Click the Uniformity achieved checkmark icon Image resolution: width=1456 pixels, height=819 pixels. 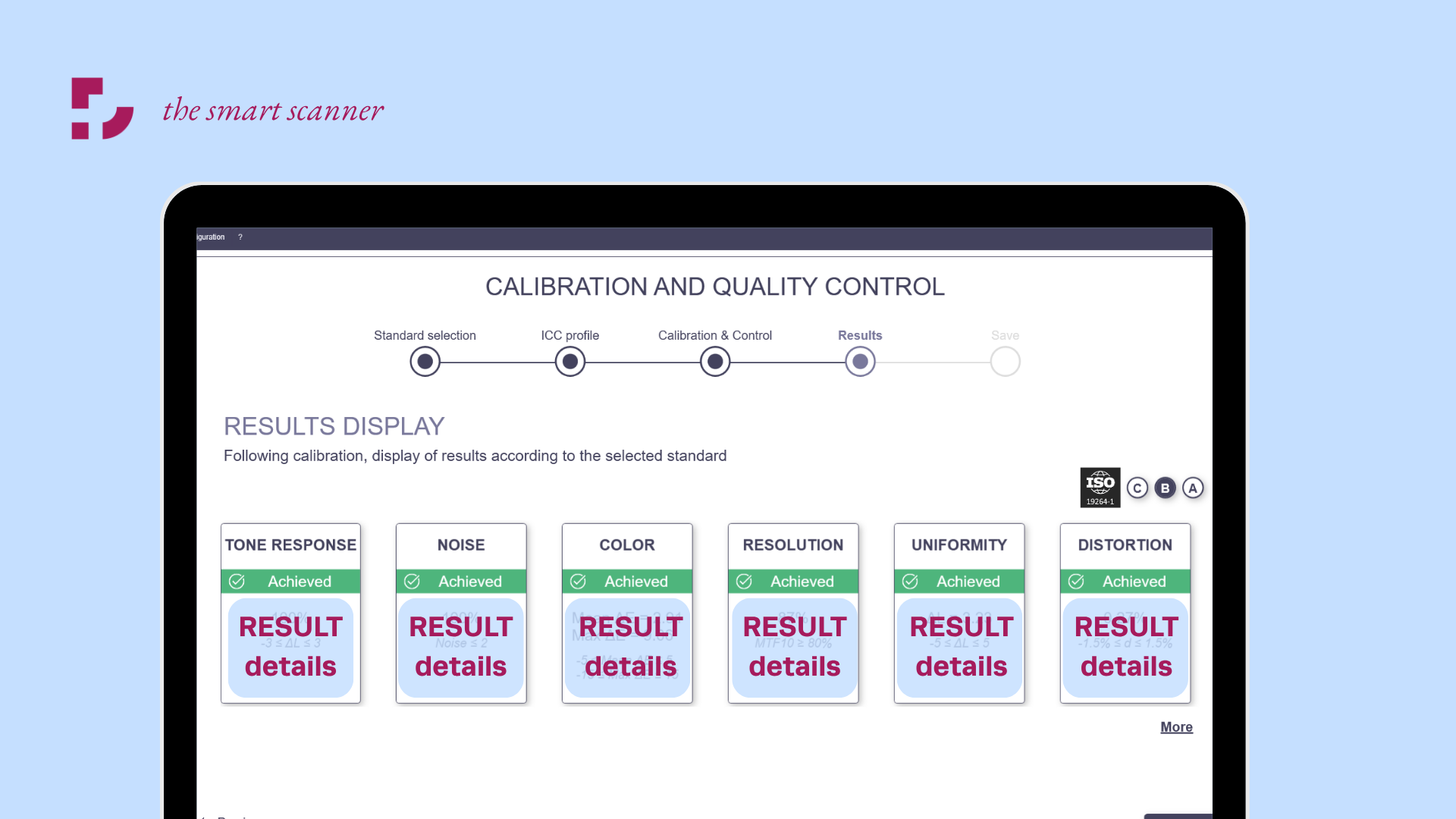(910, 582)
